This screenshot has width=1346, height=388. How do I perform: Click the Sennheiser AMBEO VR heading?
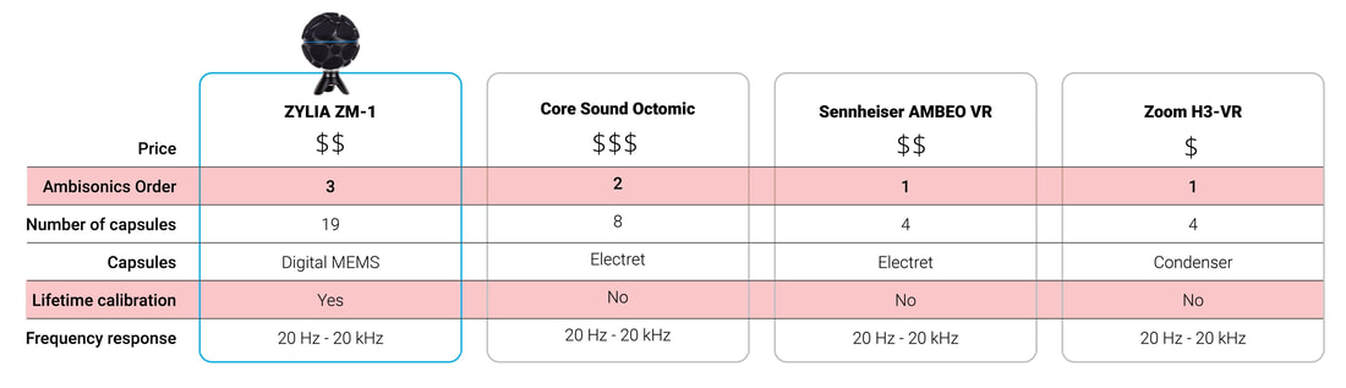(905, 112)
